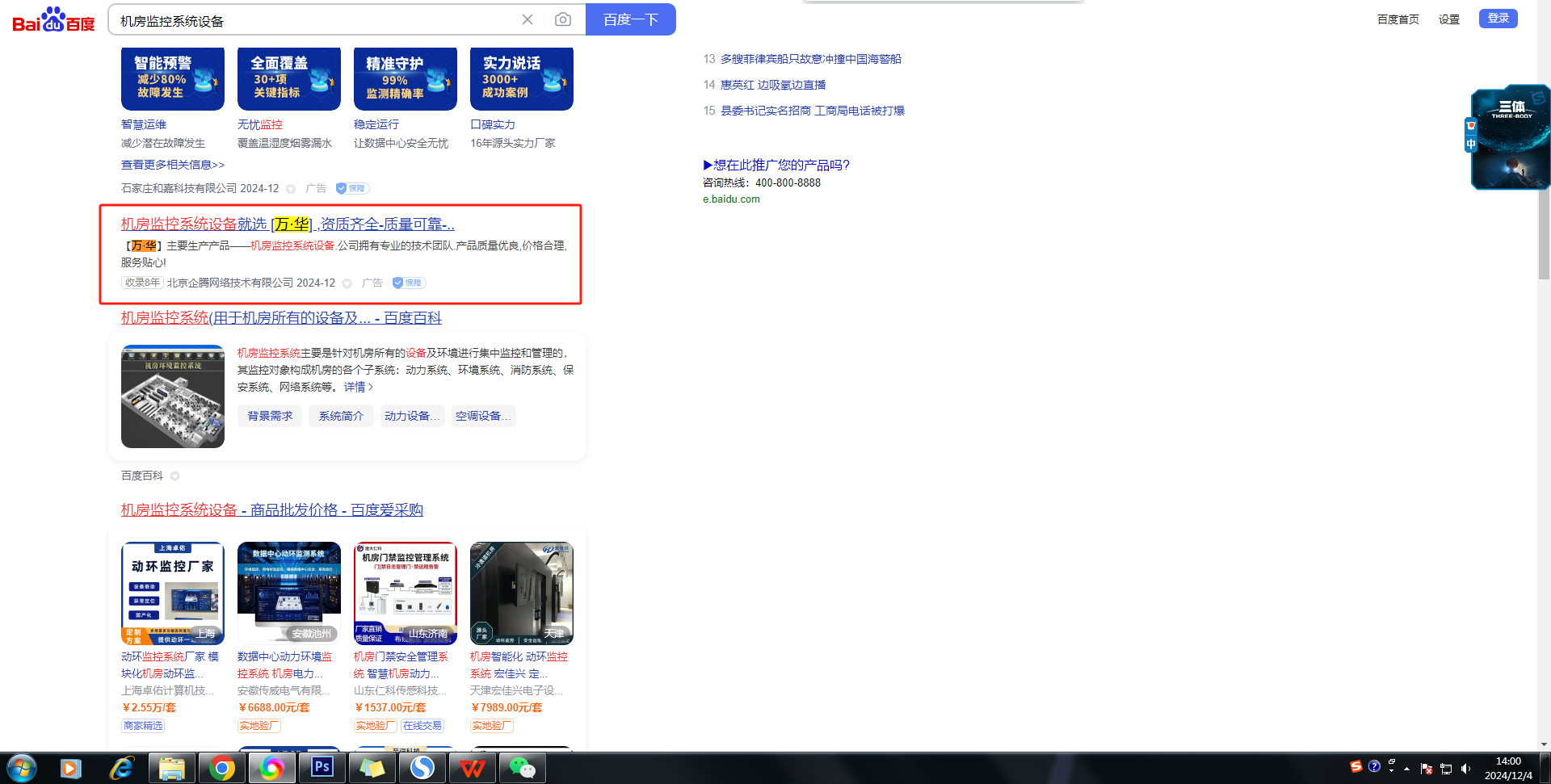
Task: Open 详情 link in baike summary
Action: click(359, 387)
